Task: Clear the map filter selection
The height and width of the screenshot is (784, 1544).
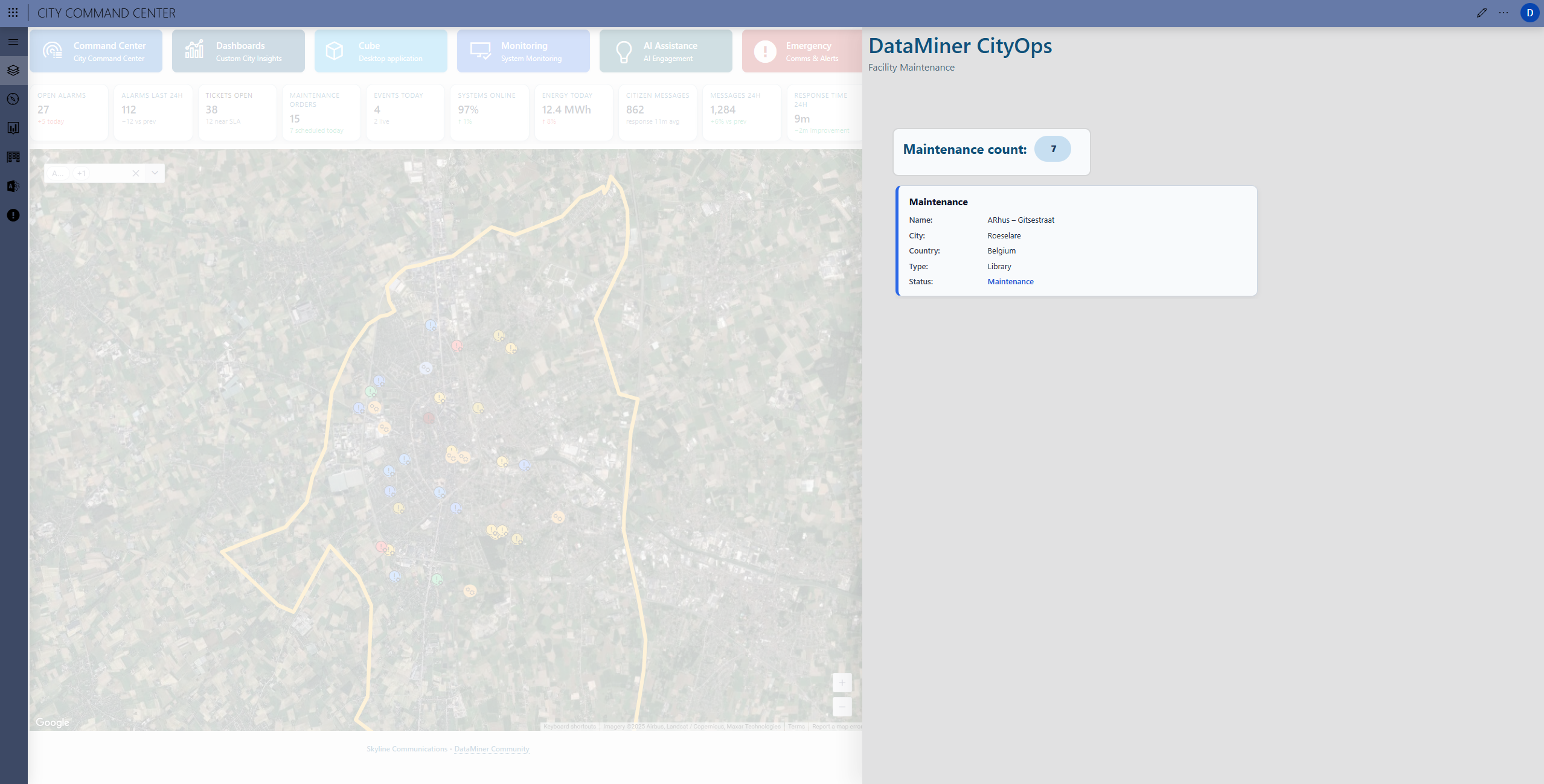Action: (x=136, y=173)
